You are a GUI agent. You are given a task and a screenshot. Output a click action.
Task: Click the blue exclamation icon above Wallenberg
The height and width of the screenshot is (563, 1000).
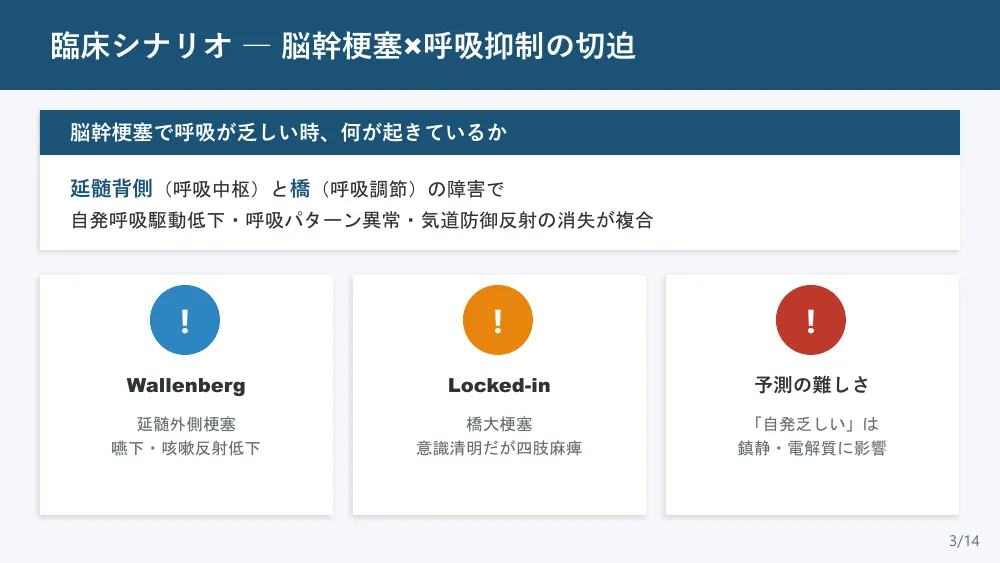pyautogui.click(x=185, y=319)
